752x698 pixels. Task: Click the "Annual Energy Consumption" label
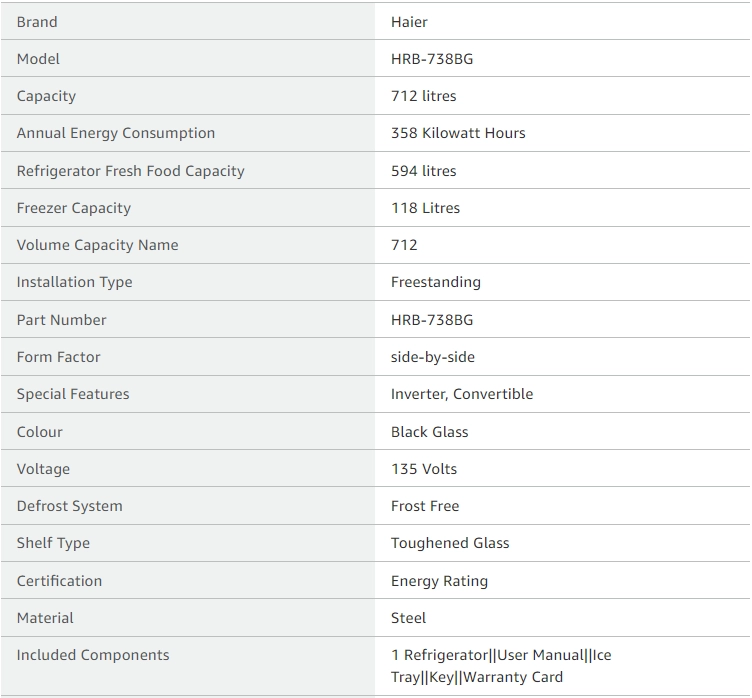tap(116, 133)
